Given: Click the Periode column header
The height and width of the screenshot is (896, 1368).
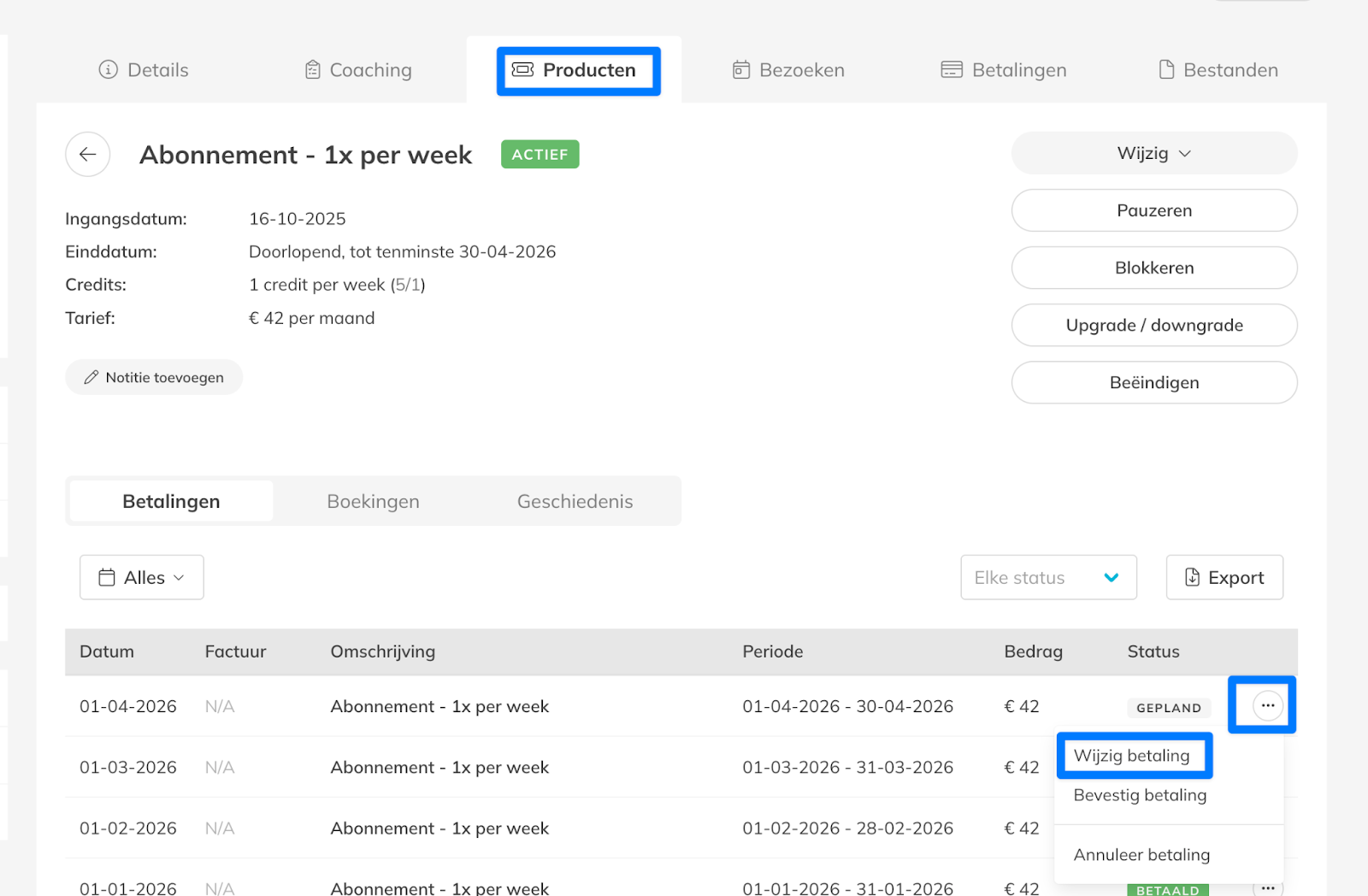Looking at the screenshot, I should click(x=773, y=652).
